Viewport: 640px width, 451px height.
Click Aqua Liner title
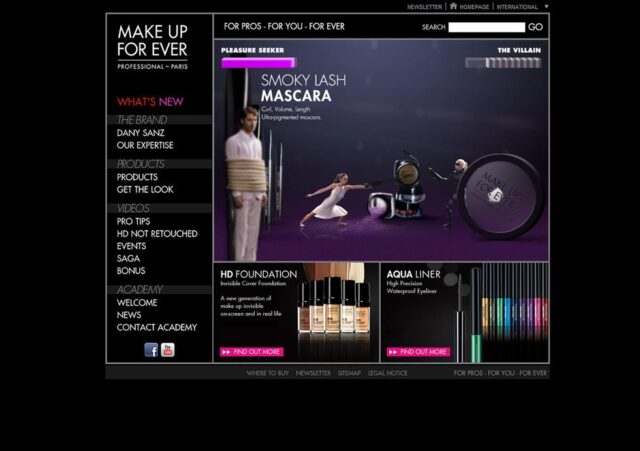[413, 274]
